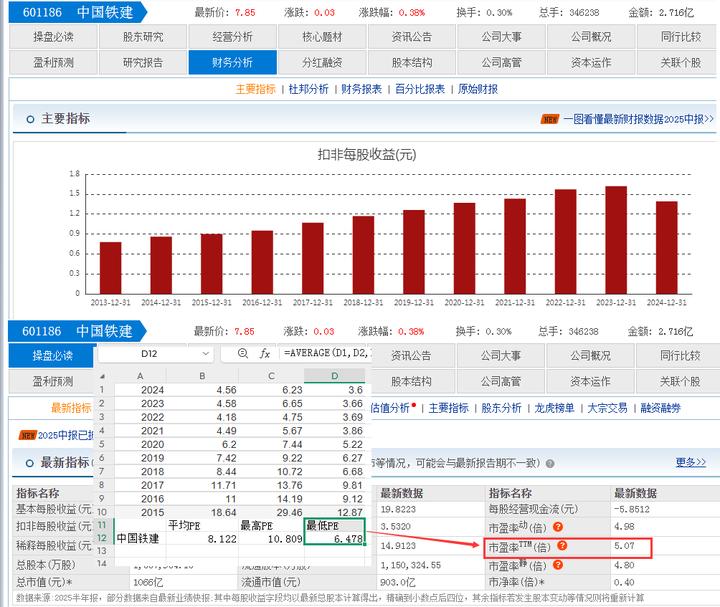
Task: Open the 估值分析 link
Action: pyautogui.click(x=389, y=408)
